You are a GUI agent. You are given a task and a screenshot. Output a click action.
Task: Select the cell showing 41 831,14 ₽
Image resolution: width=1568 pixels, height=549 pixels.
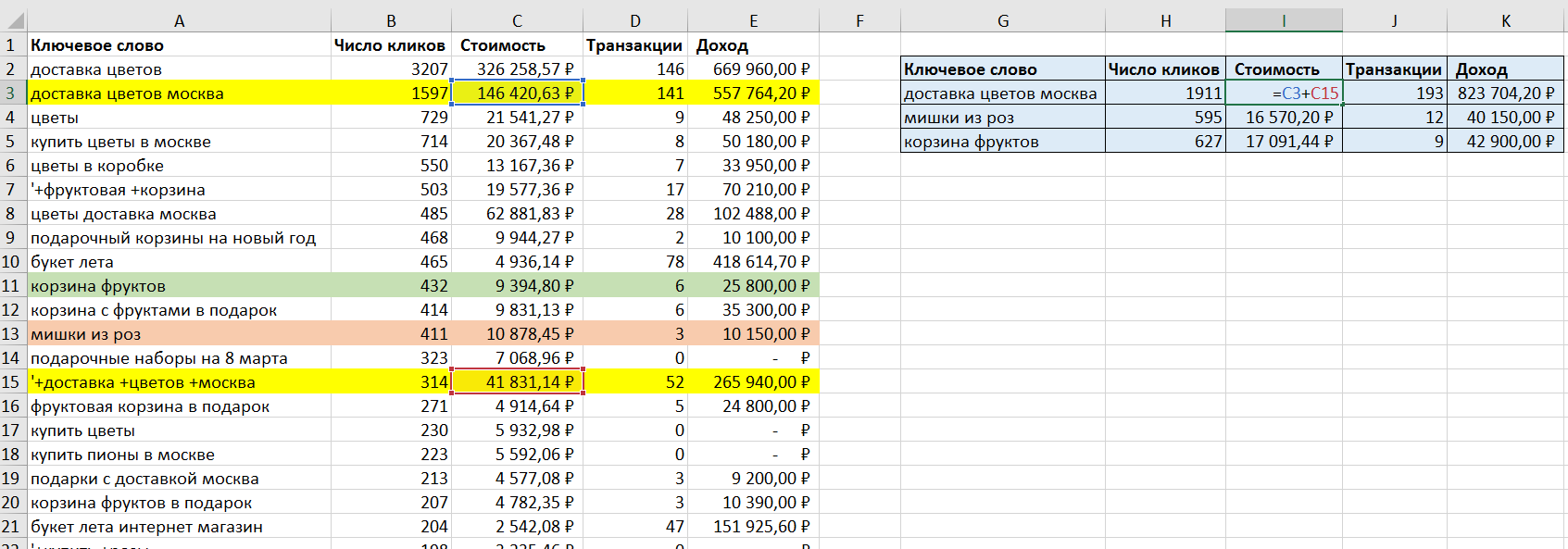click(517, 382)
